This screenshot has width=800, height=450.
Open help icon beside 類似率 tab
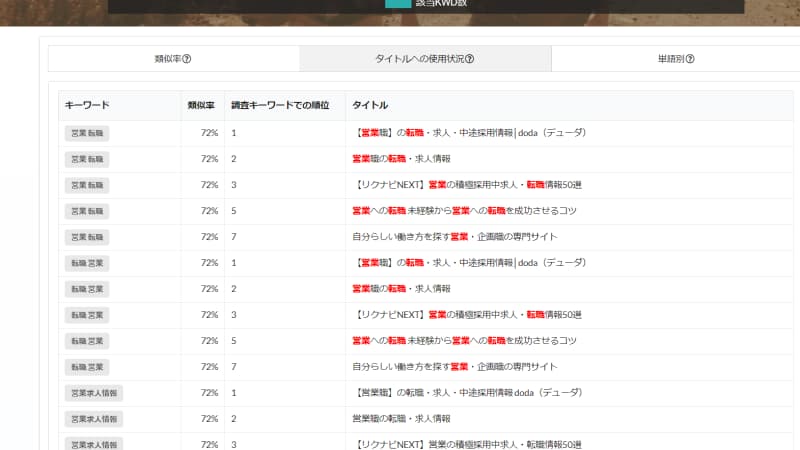(187, 59)
